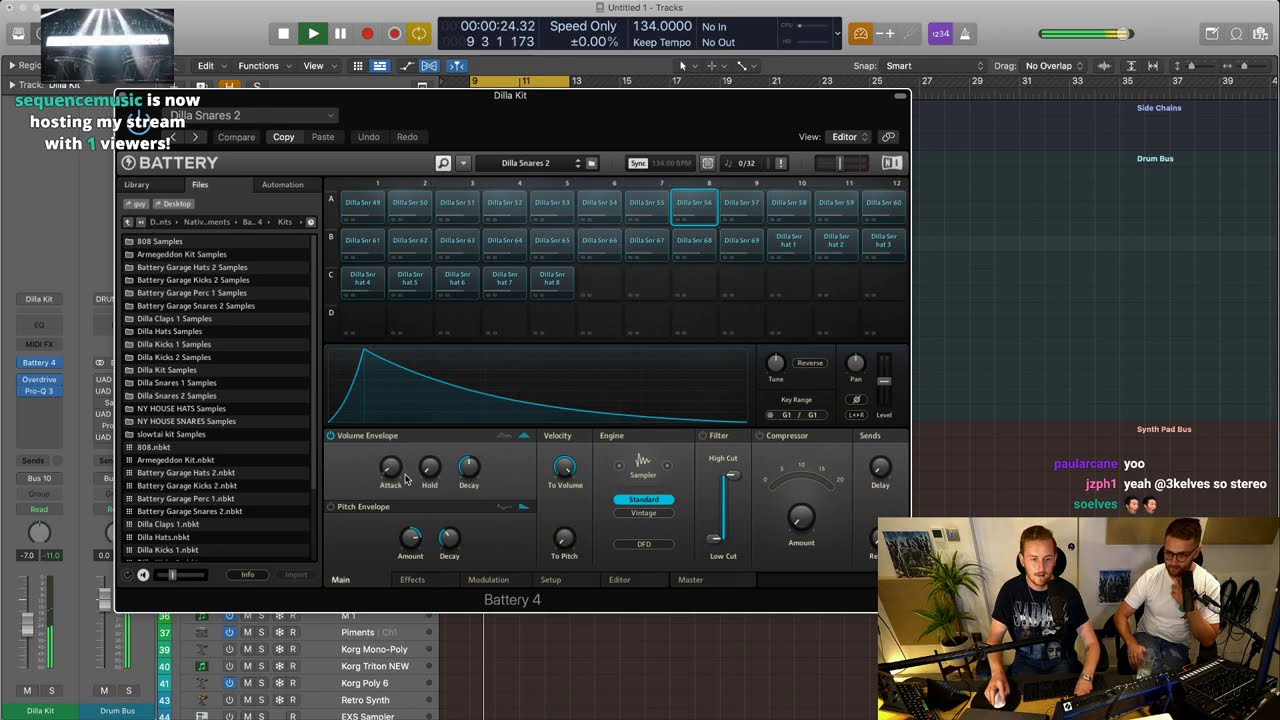
Task: Enable the Compressor power button
Action: pos(759,435)
